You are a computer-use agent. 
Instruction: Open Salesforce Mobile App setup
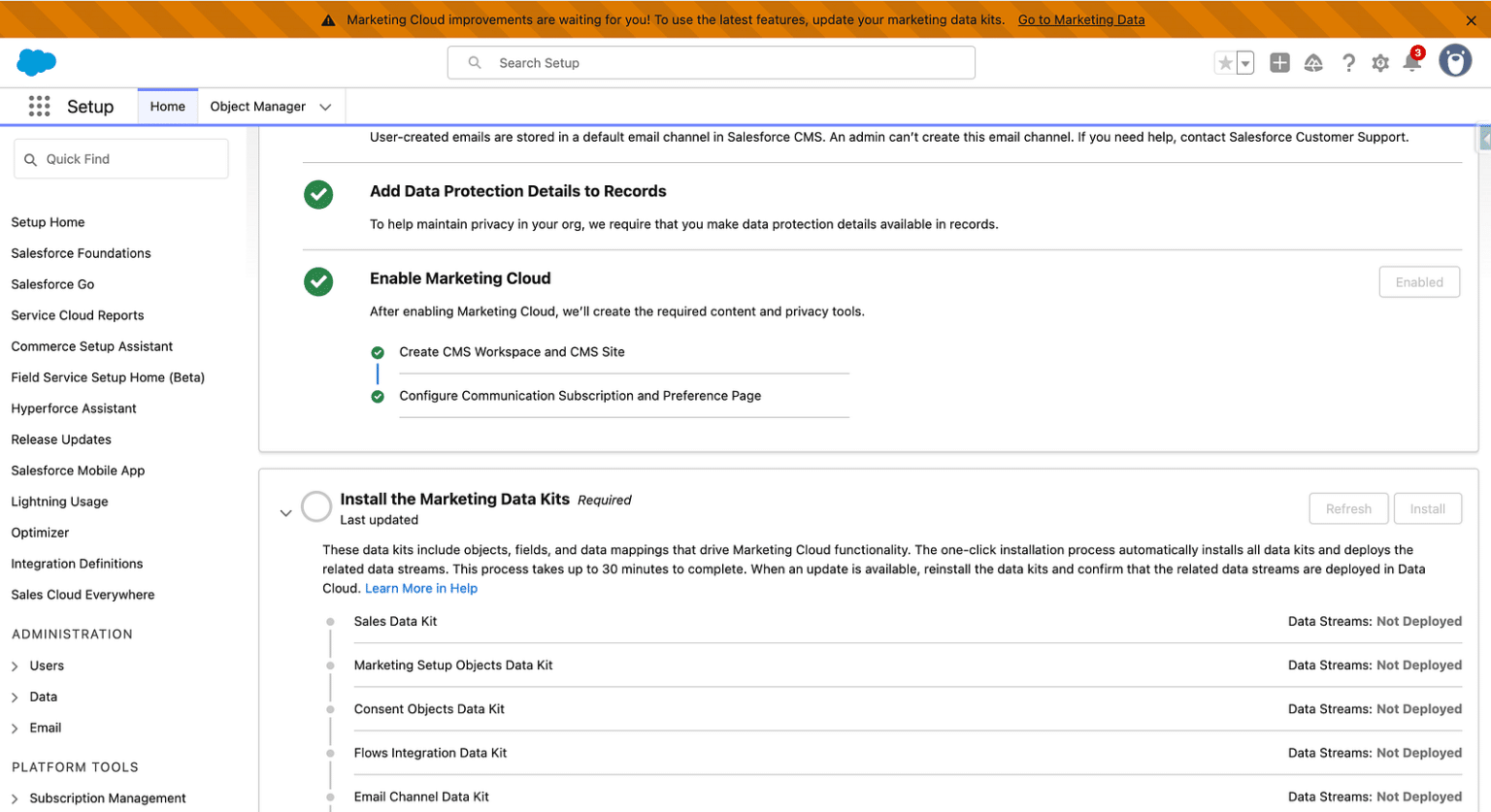click(78, 471)
